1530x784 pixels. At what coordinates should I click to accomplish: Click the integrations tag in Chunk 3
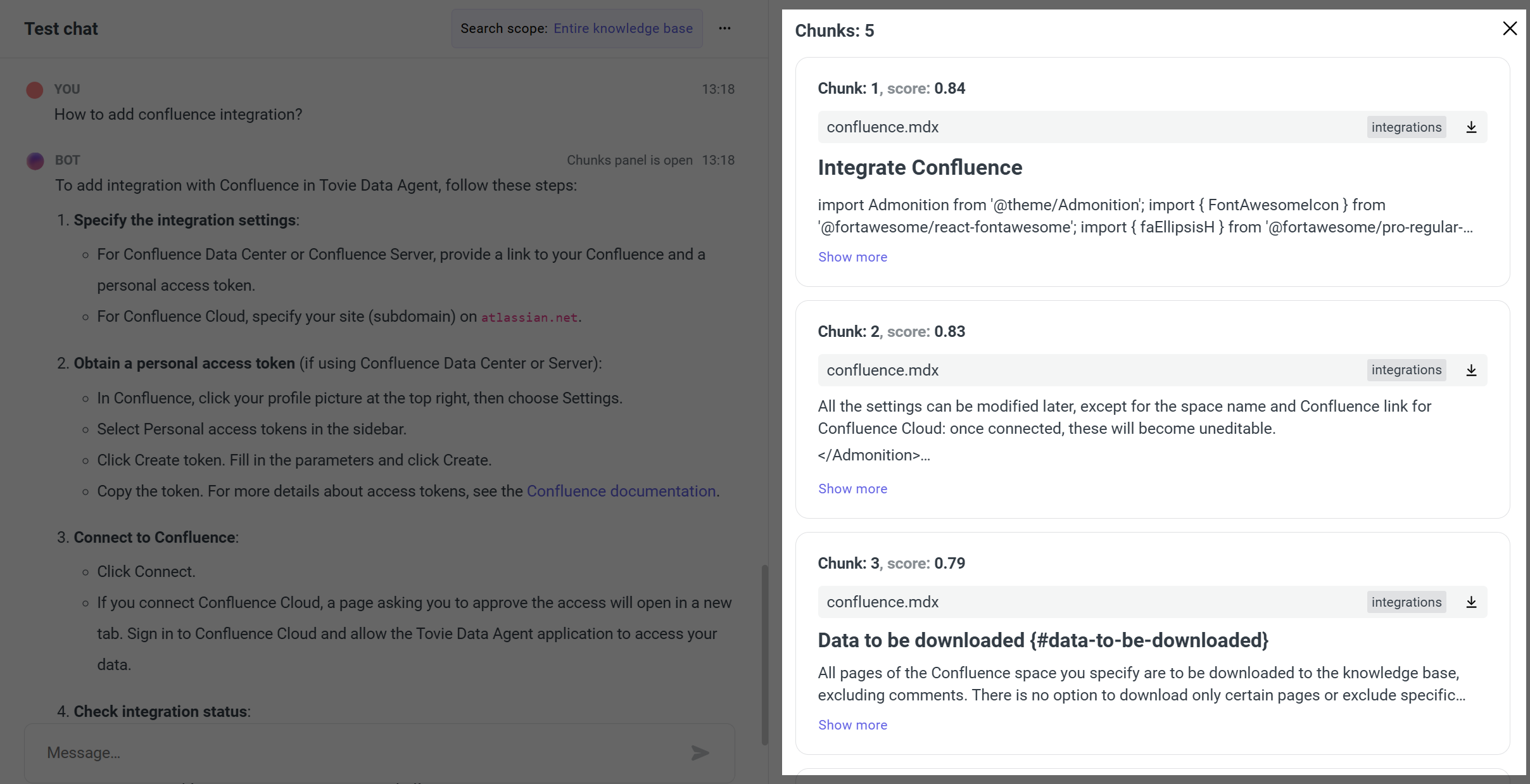pyautogui.click(x=1407, y=602)
